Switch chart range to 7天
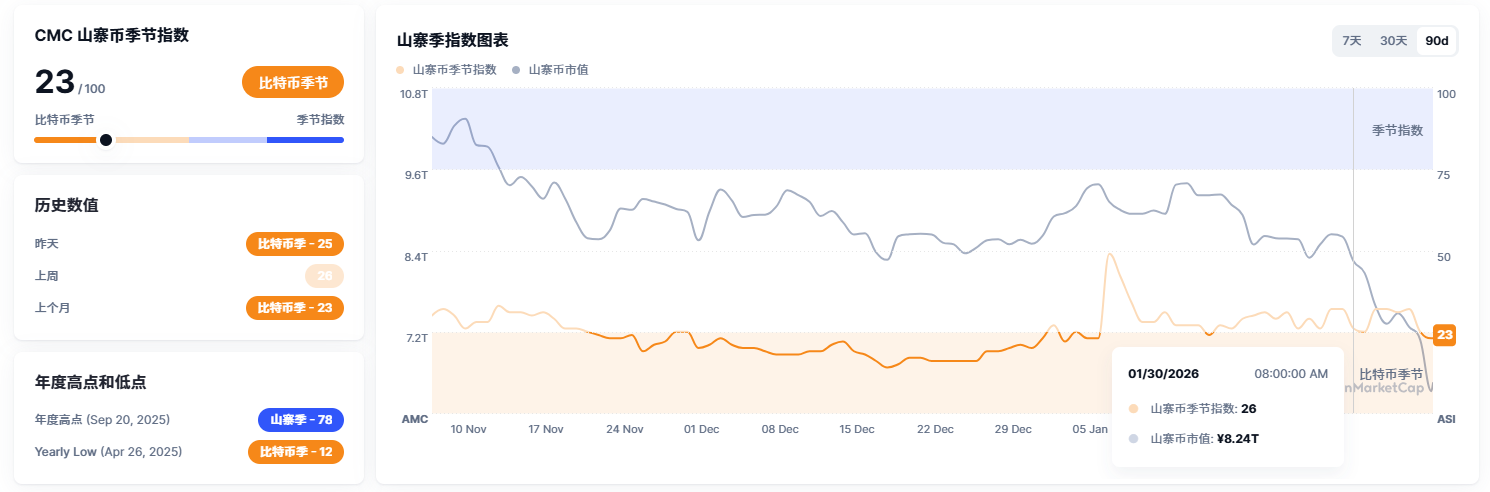The image size is (1490, 492). click(1352, 41)
